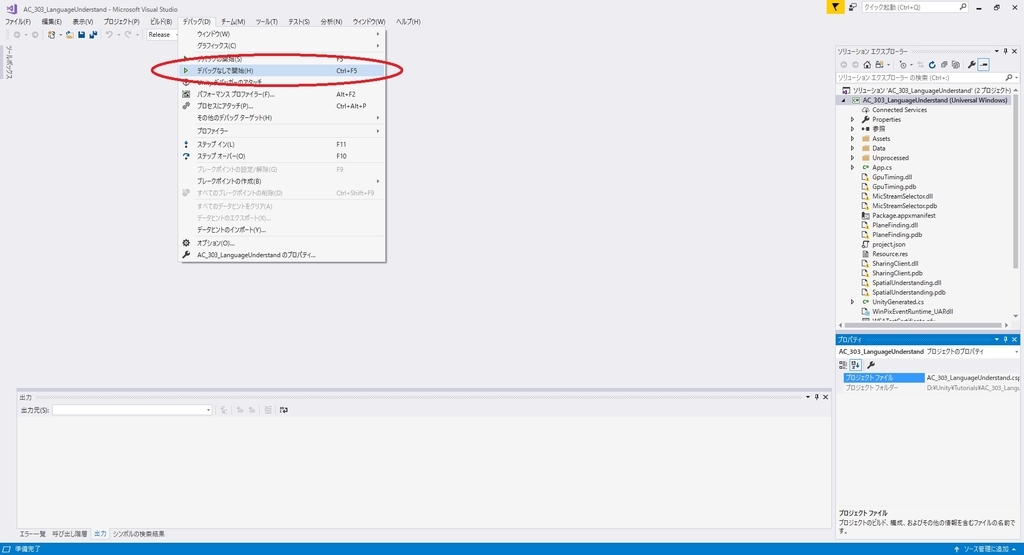Collapse the AC_303_LanguageUnderstand project node
This screenshot has height=555, width=1024.
pyautogui.click(x=843, y=101)
